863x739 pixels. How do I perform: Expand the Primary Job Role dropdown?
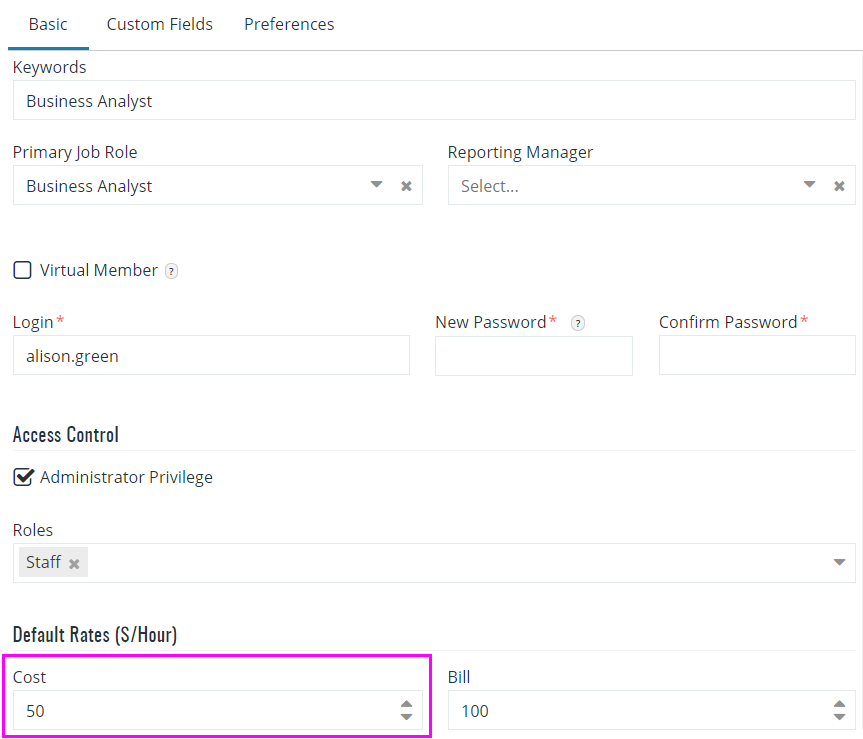point(376,184)
